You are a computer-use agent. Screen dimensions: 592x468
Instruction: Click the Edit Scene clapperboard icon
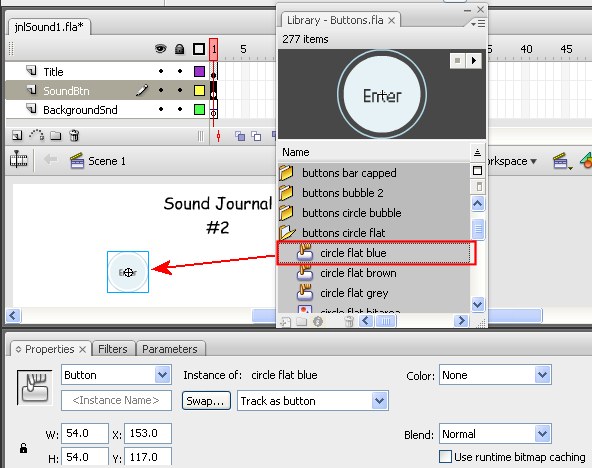click(560, 162)
